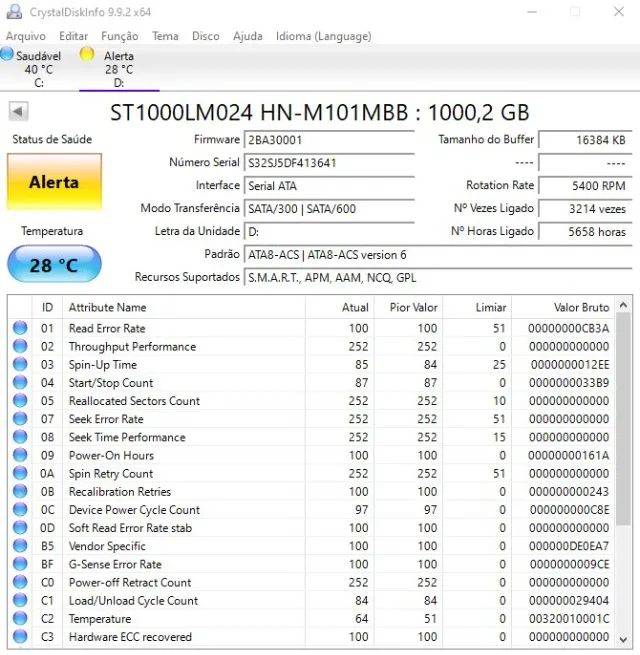Click the status orb for G-Sense Error Rate
The width and height of the screenshot is (640, 655).
pos(20,564)
